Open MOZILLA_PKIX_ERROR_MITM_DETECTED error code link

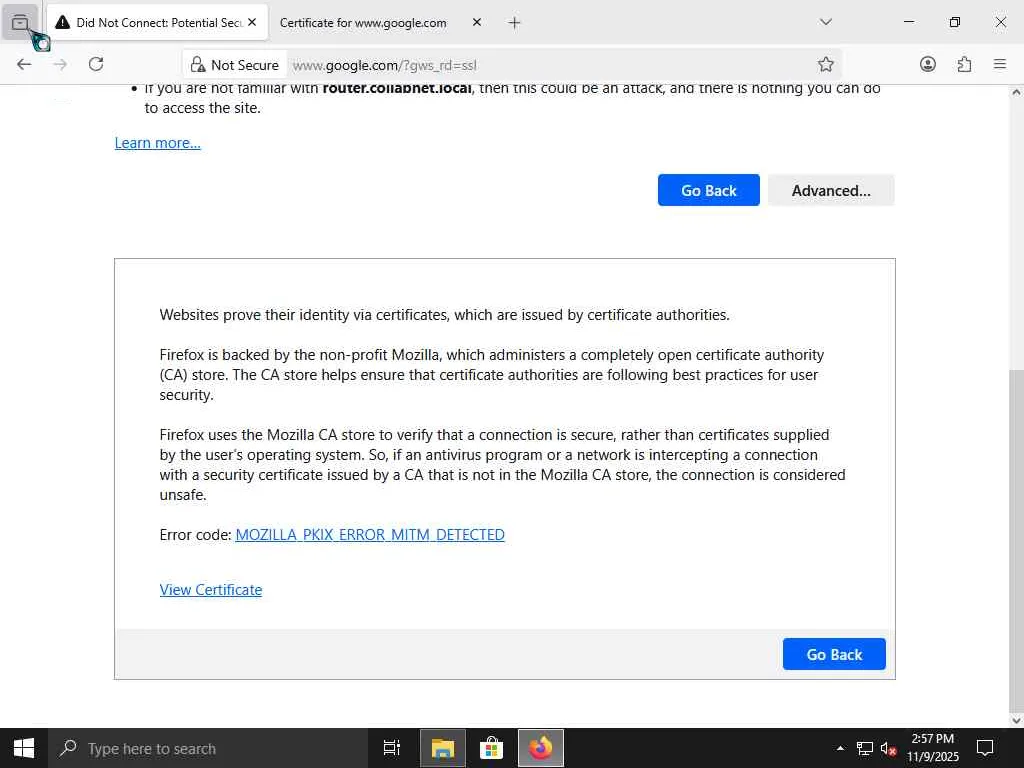coord(370,535)
